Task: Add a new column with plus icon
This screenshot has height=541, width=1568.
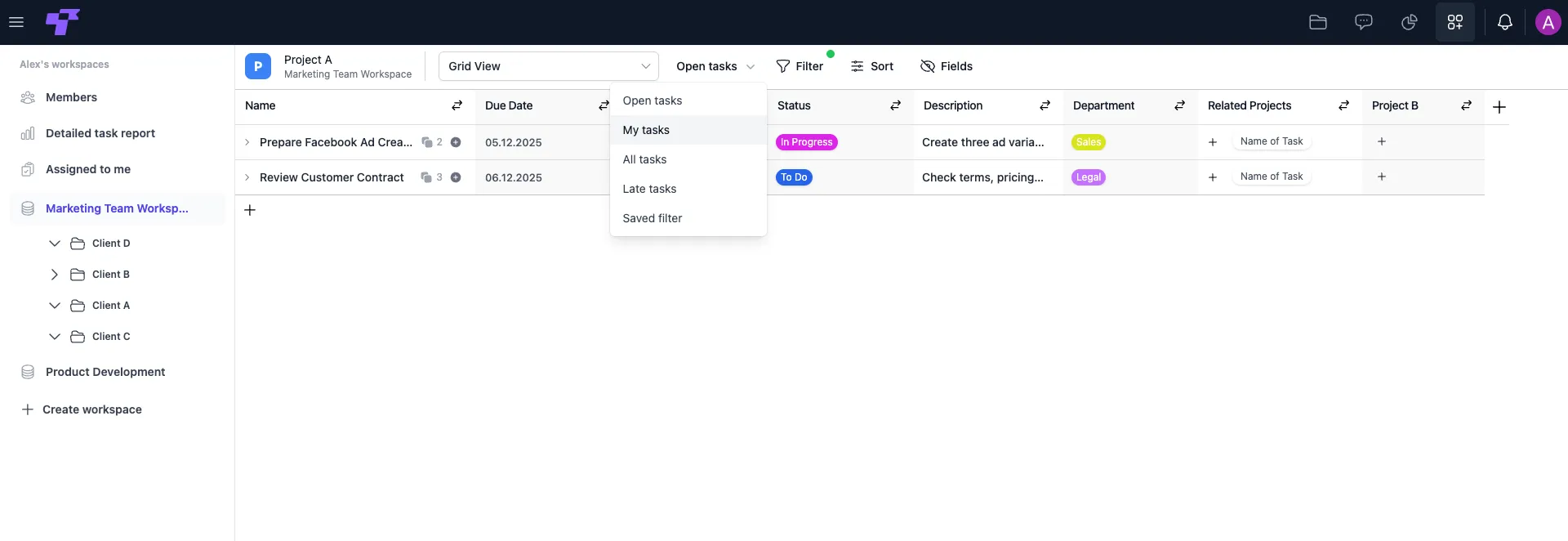Action: (x=1499, y=107)
